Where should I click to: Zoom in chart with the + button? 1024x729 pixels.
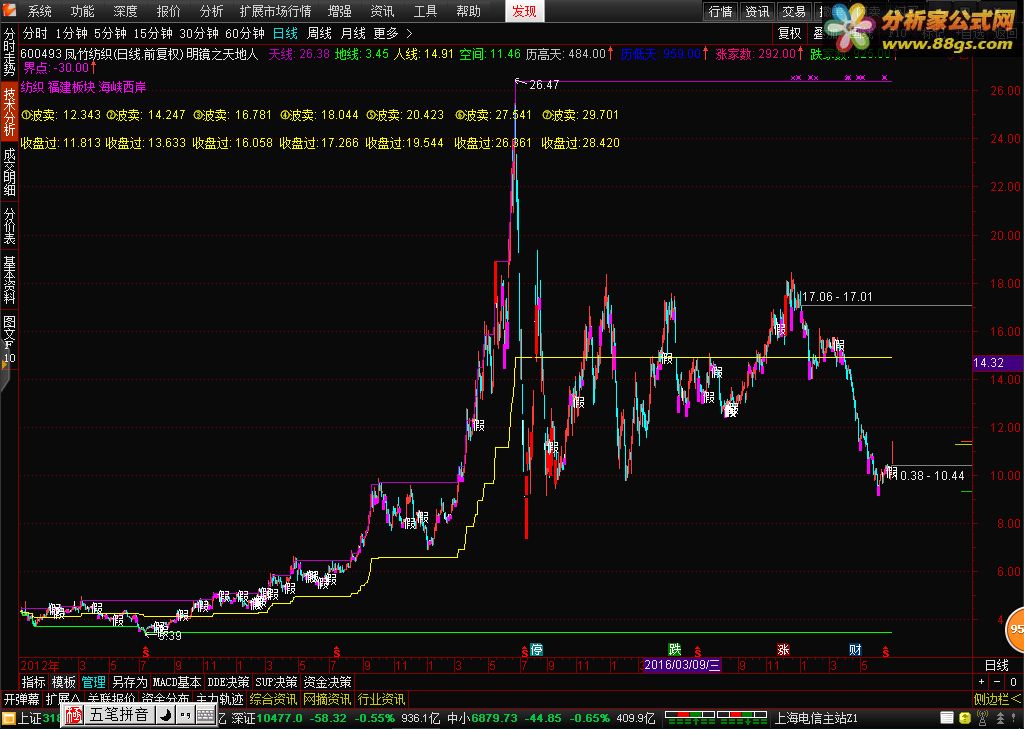(982, 682)
